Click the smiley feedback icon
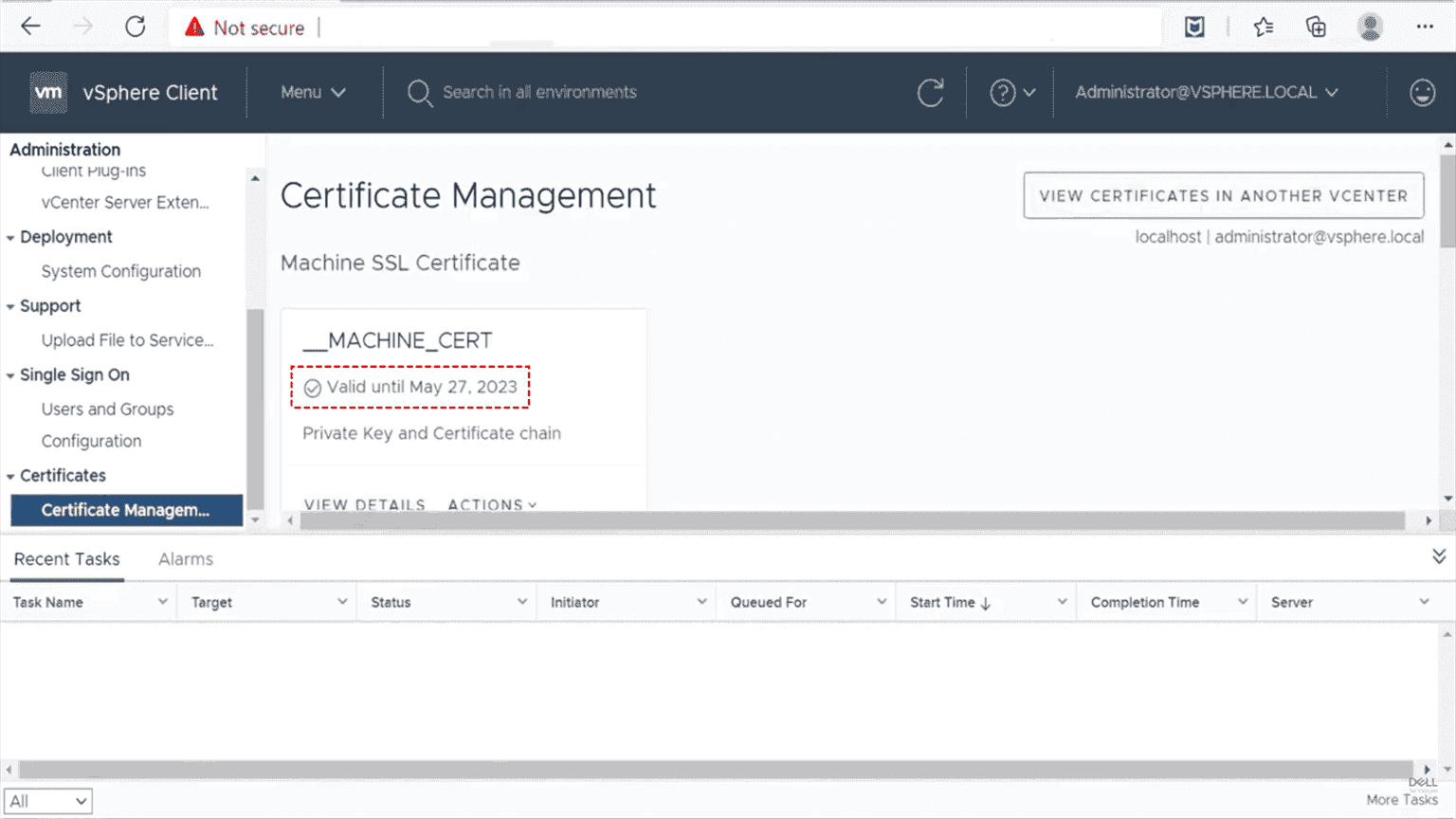Screen dimensions: 1456x819 point(1422,93)
